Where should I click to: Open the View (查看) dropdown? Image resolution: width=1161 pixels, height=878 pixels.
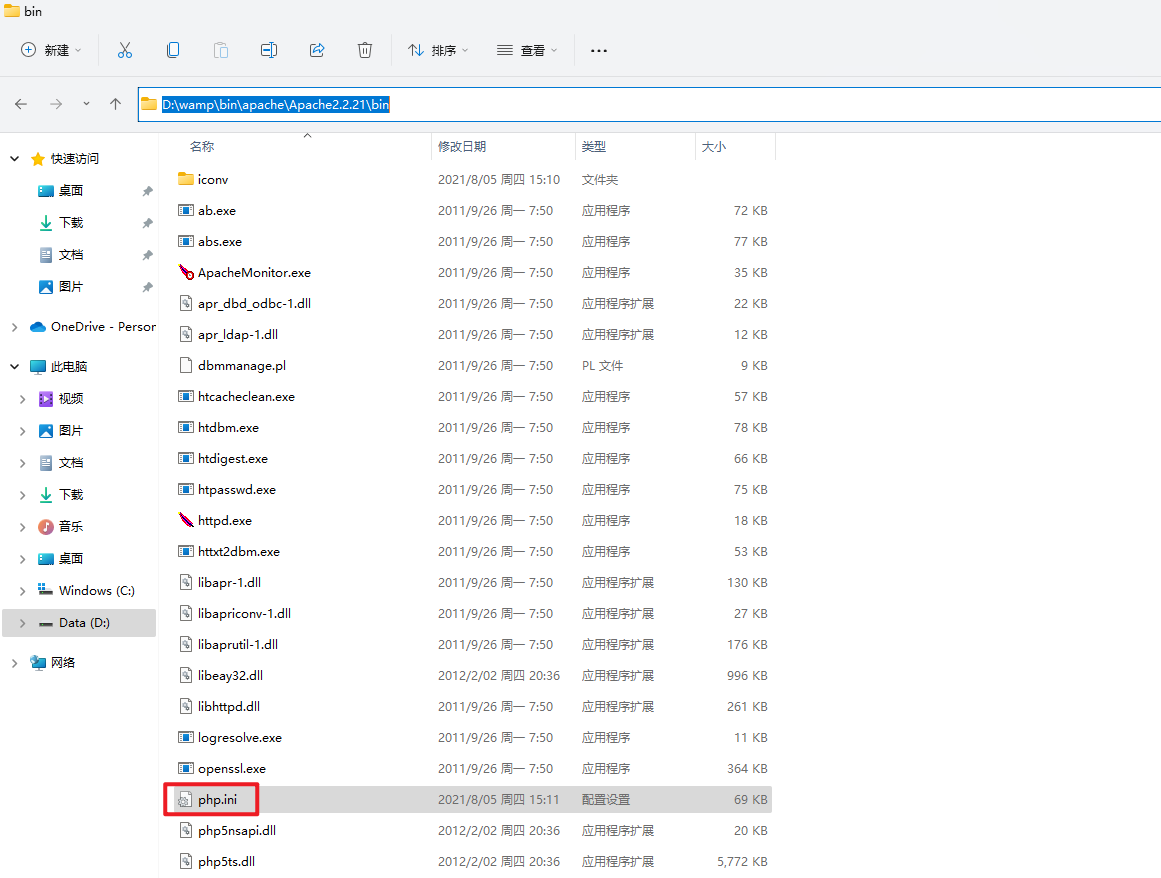(x=526, y=50)
